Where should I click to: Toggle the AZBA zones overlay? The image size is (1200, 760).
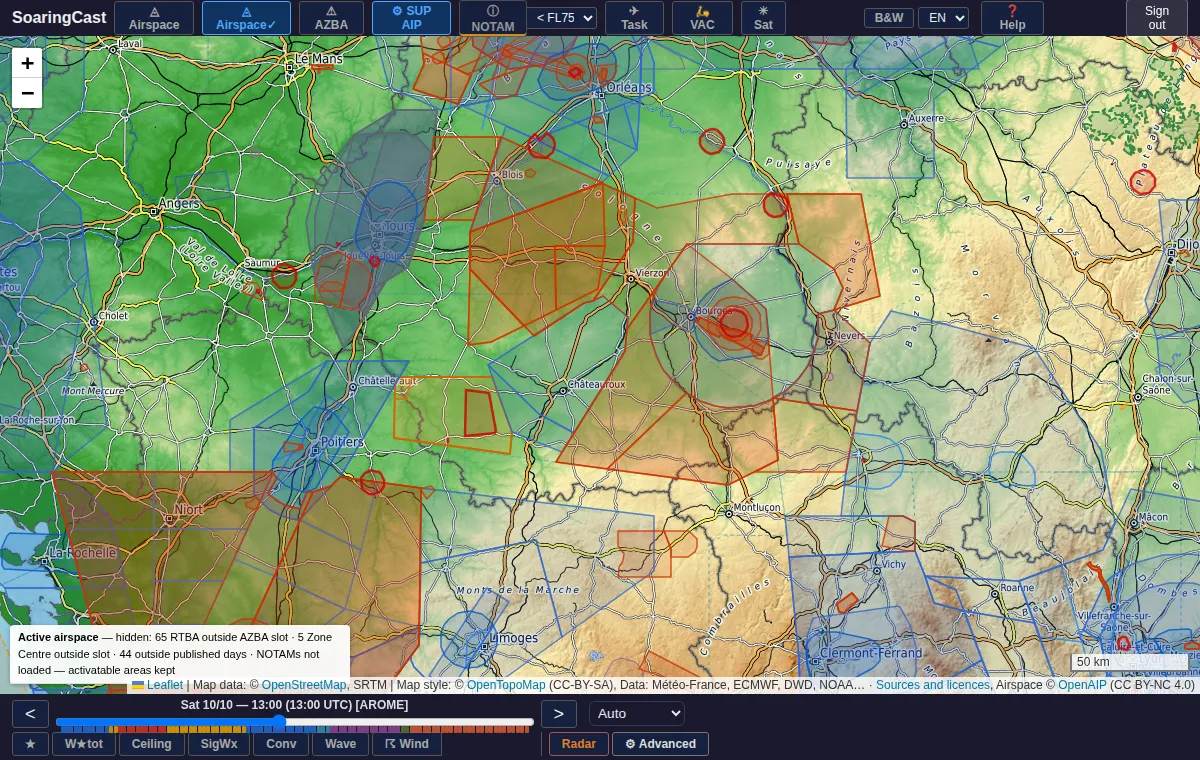point(331,18)
